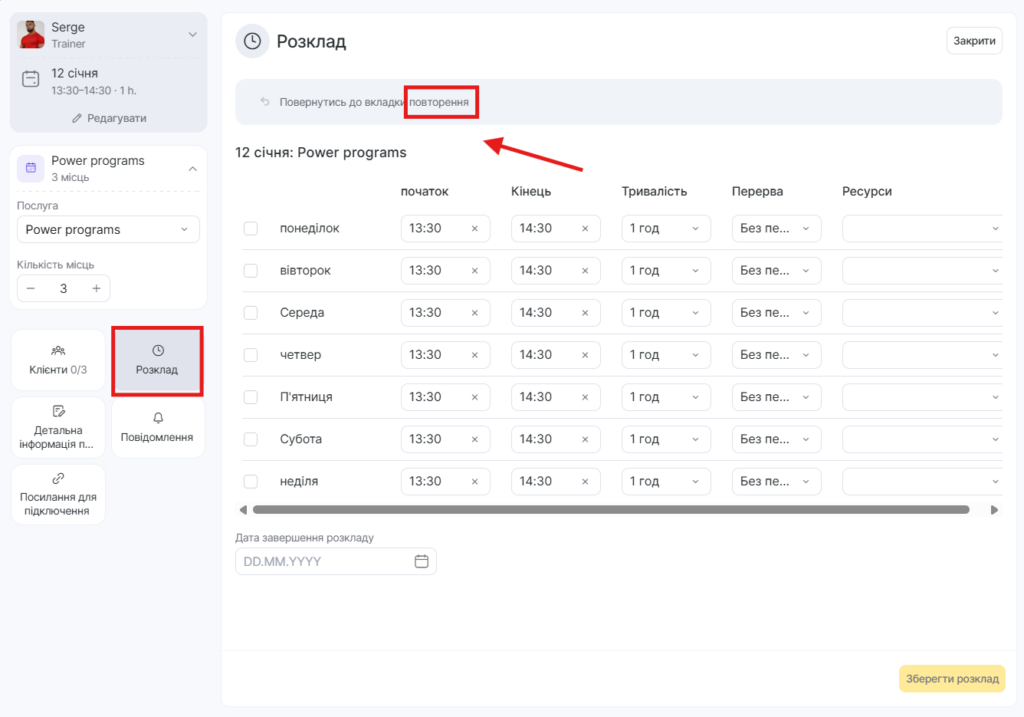Screen dimensions: 1024x717
Task: Click the clock icon beside Розклад heading
Action: 252,41
